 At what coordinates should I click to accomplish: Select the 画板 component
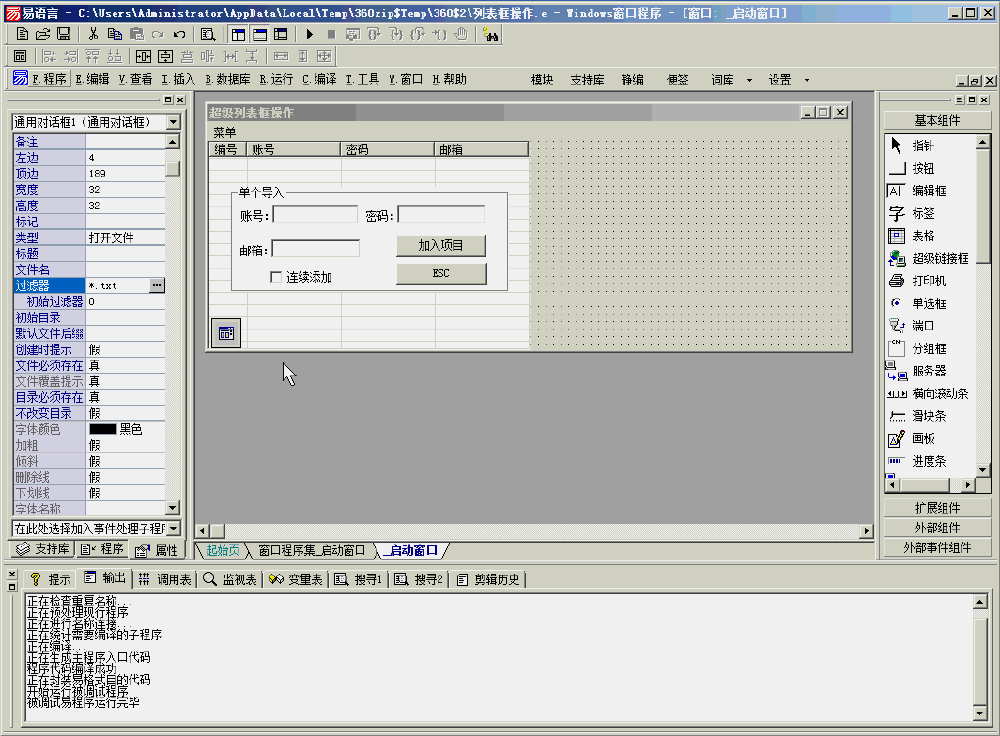coord(922,438)
